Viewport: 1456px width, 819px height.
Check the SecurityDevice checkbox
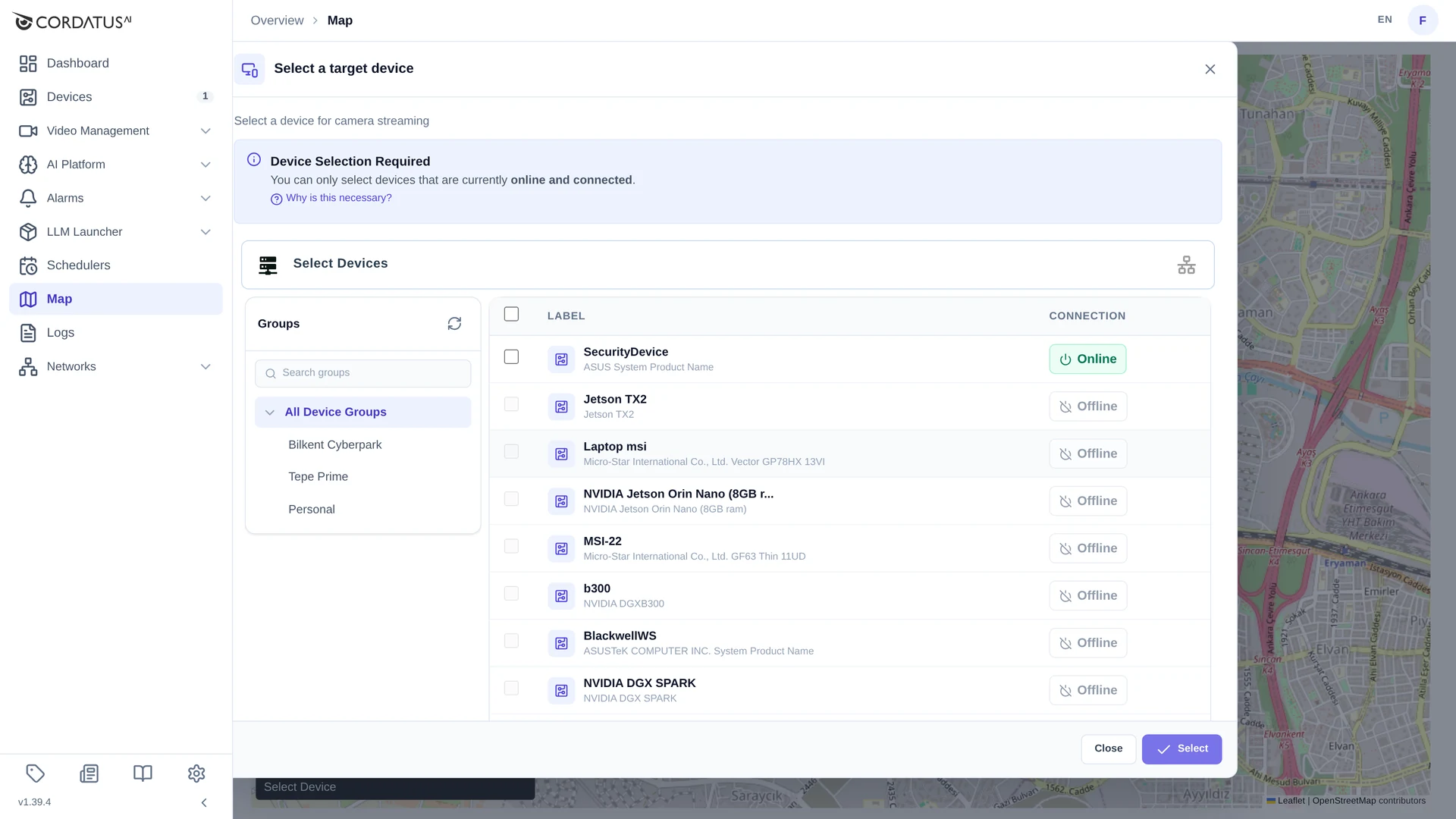pyautogui.click(x=512, y=357)
